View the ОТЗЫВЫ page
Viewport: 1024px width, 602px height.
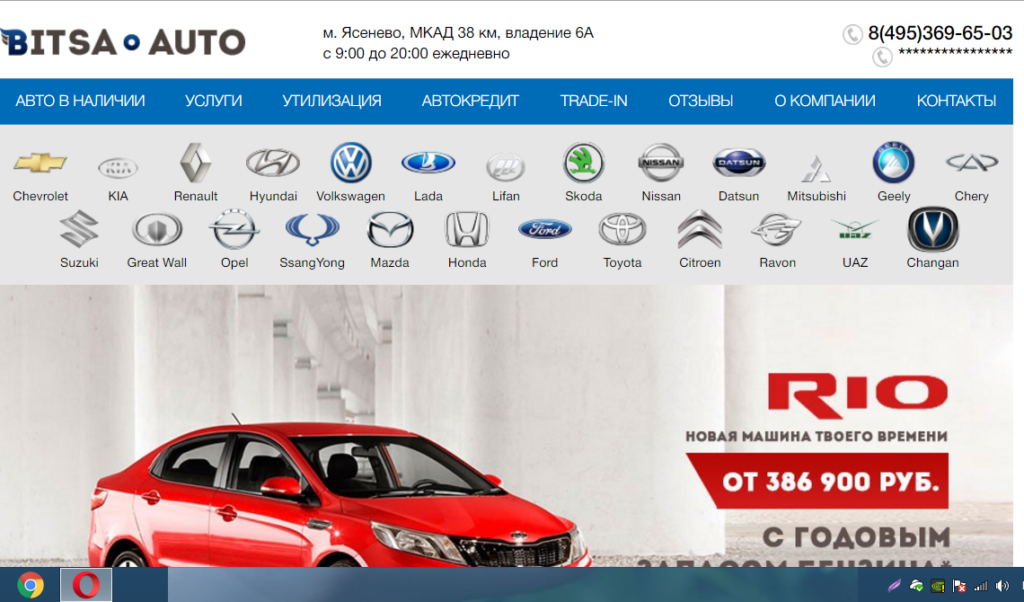(x=701, y=101)
